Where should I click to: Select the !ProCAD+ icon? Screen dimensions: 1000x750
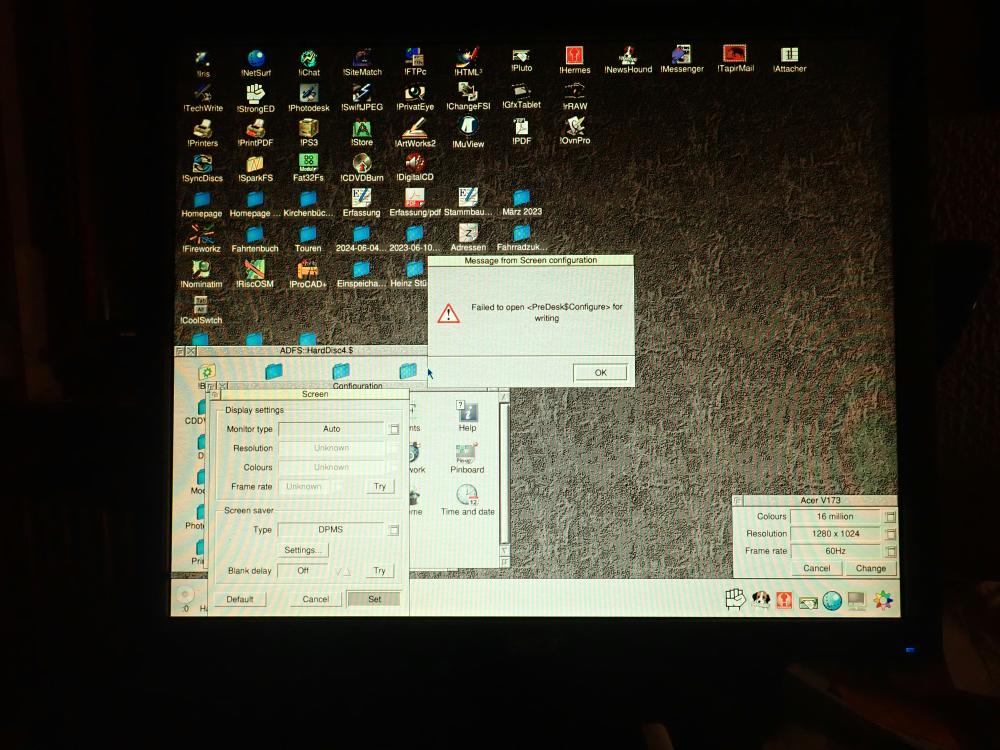[308, 275]
